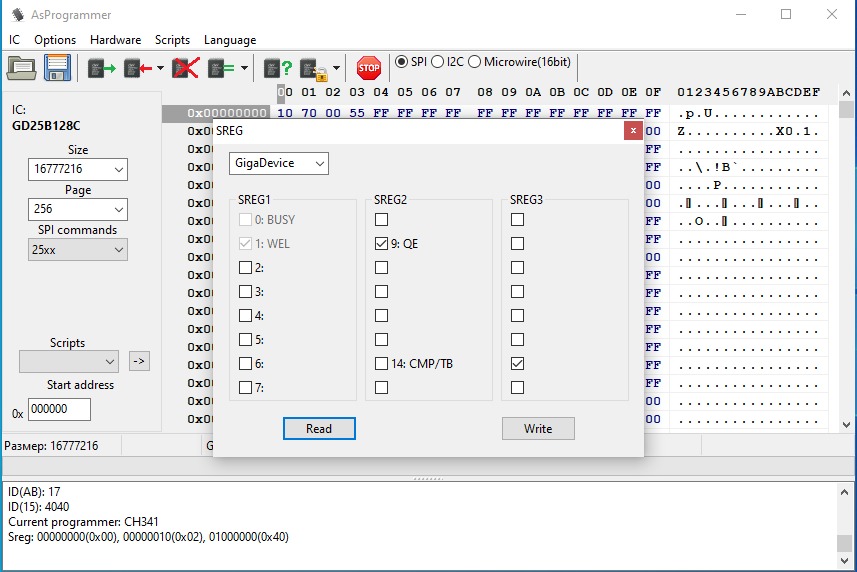Select hex byte 10 at address 0x00000000

click(285, 113)
